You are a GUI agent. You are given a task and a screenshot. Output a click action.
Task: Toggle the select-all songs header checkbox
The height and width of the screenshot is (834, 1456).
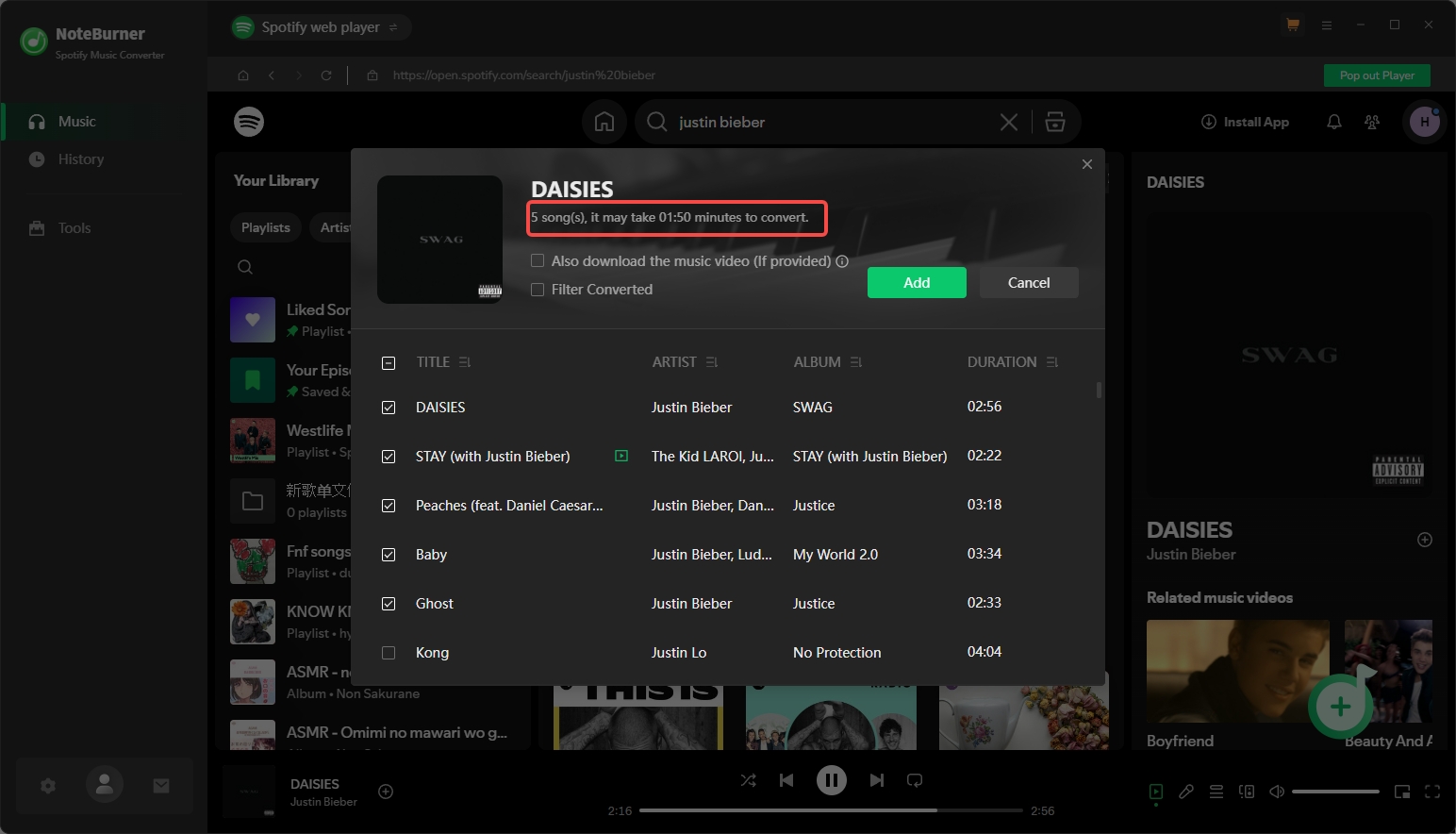tap(389, 362)
